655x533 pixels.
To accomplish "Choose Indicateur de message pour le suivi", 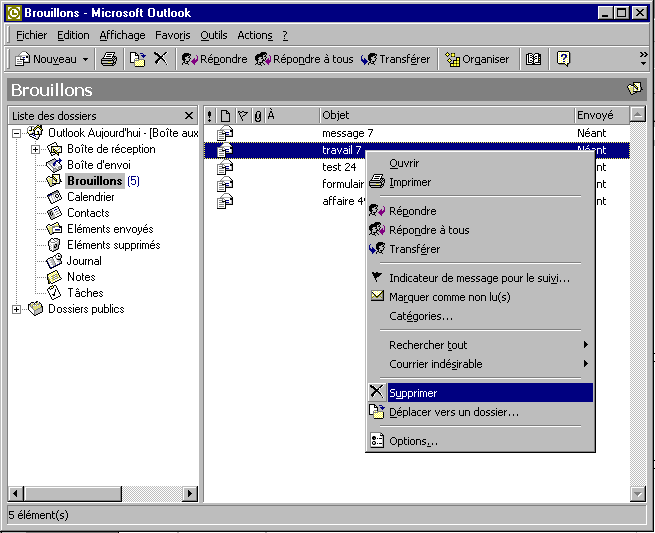I will coord(480,278).
